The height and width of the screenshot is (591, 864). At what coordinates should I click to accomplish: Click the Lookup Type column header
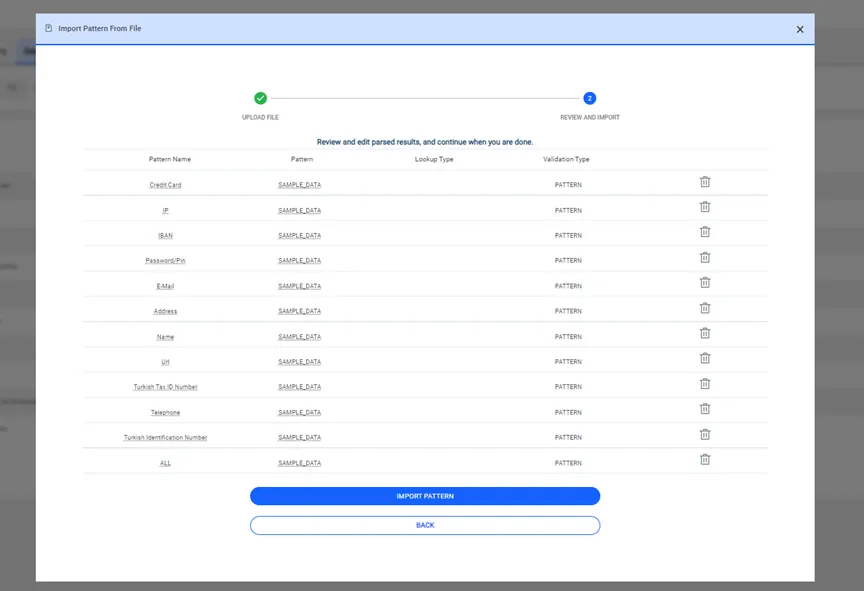434,159
